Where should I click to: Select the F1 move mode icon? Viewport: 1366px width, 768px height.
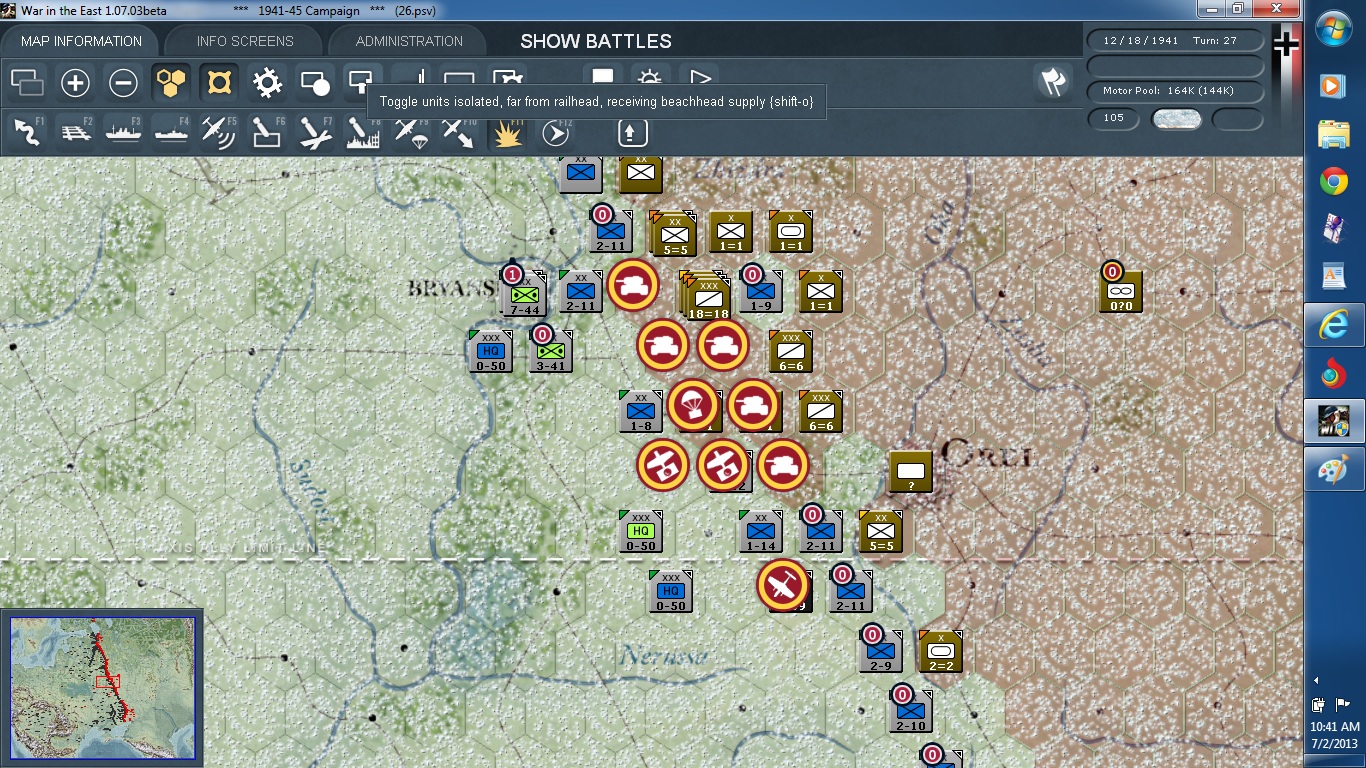(x=27, y=132)
